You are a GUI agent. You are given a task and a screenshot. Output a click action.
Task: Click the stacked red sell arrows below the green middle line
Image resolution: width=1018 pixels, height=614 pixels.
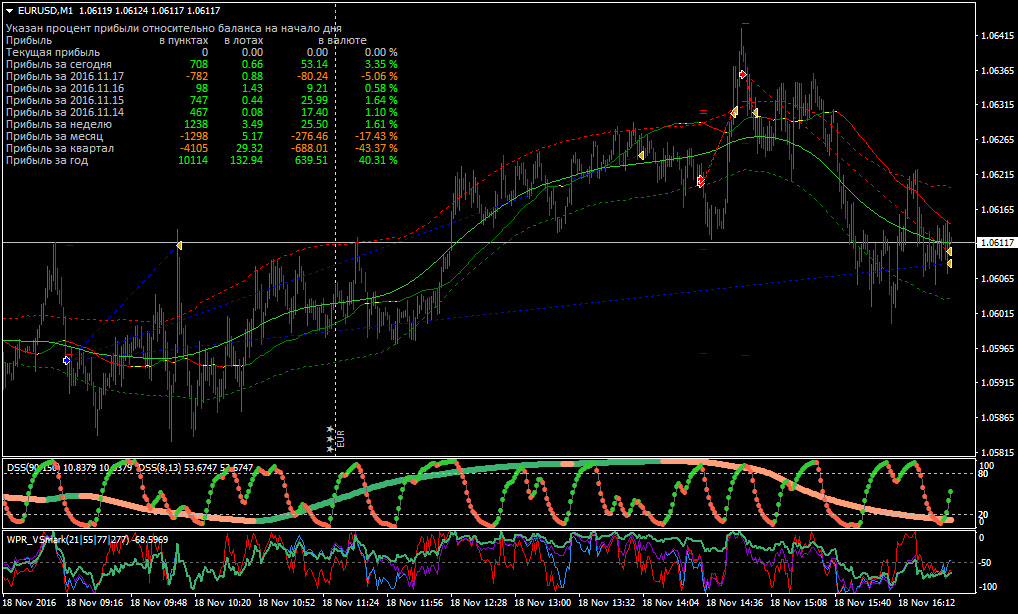point(701,181)
